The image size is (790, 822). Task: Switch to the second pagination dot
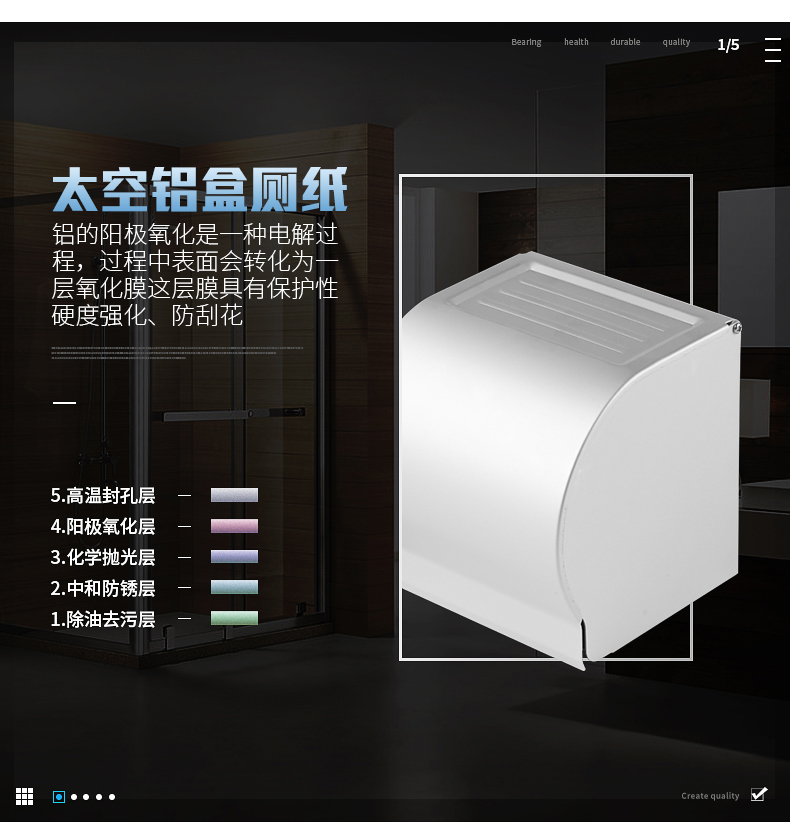point(74,797)
